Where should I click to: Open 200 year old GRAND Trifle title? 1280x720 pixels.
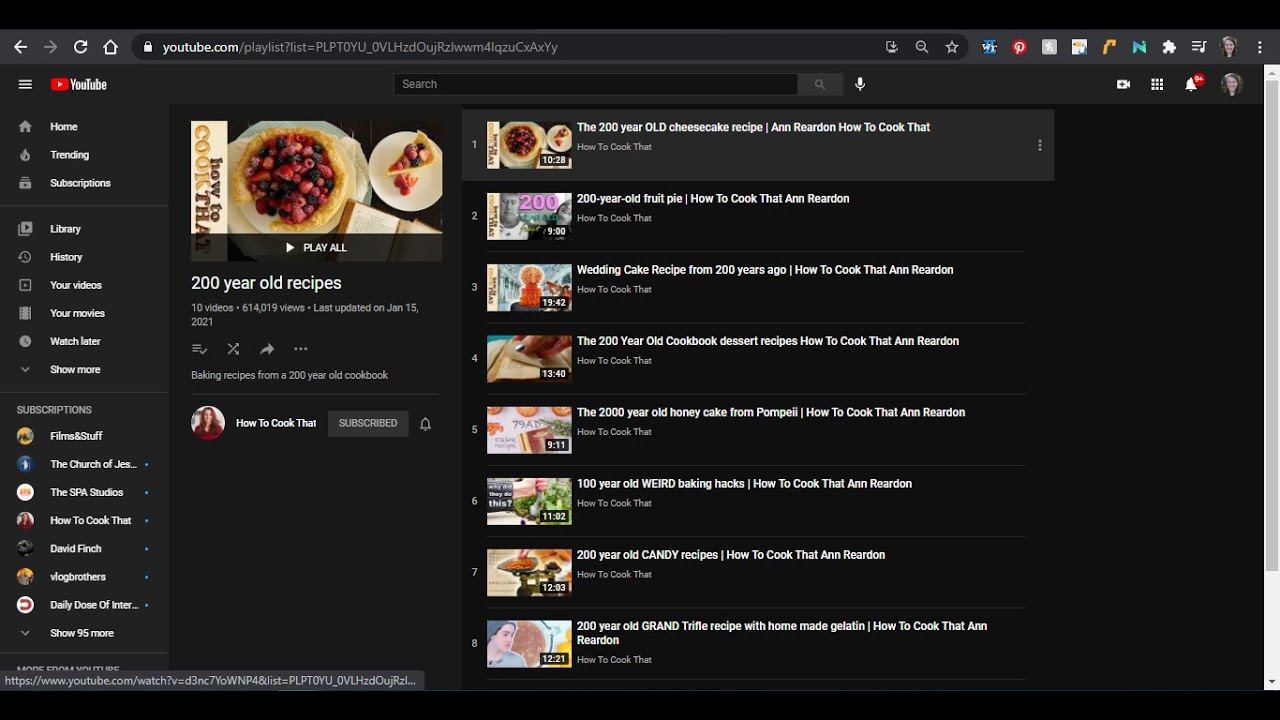782,633
